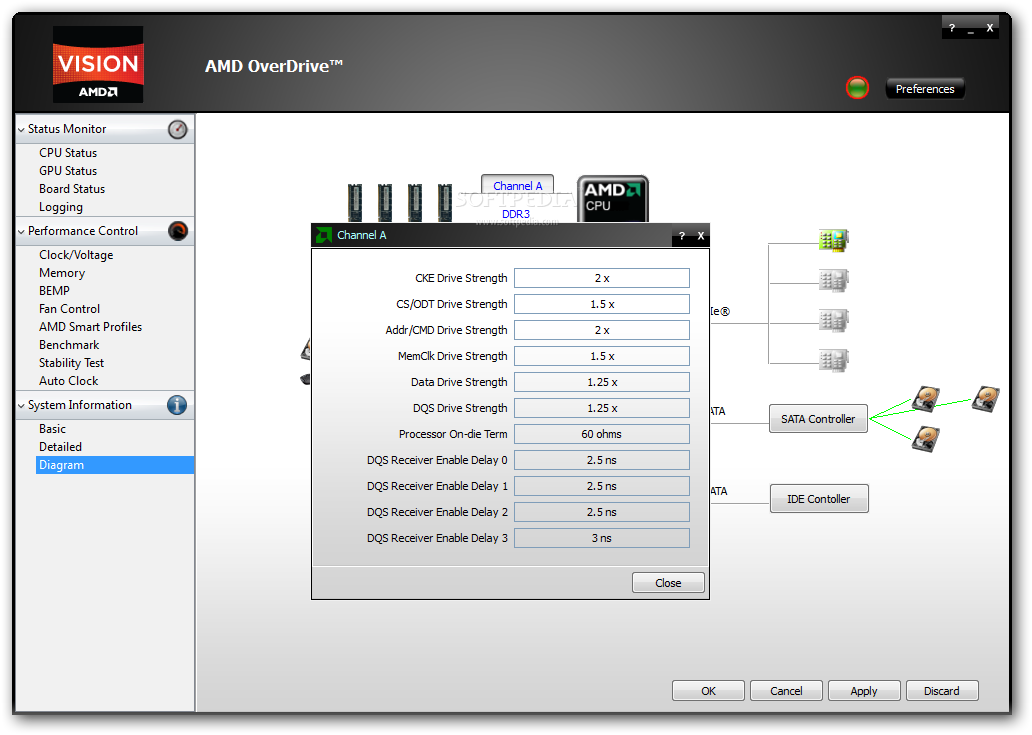Viewport: 1032px width, 735px height.
Task: Click the main window help question mark
Action: click(x=952, y=28)
